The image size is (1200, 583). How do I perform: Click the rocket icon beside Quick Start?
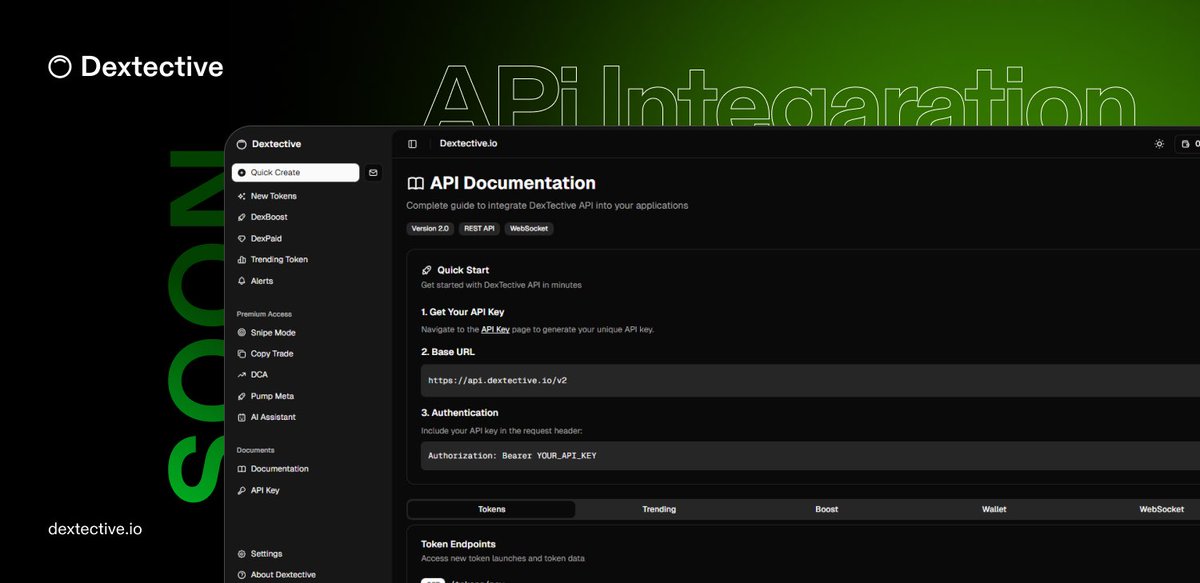pos(427,270)
